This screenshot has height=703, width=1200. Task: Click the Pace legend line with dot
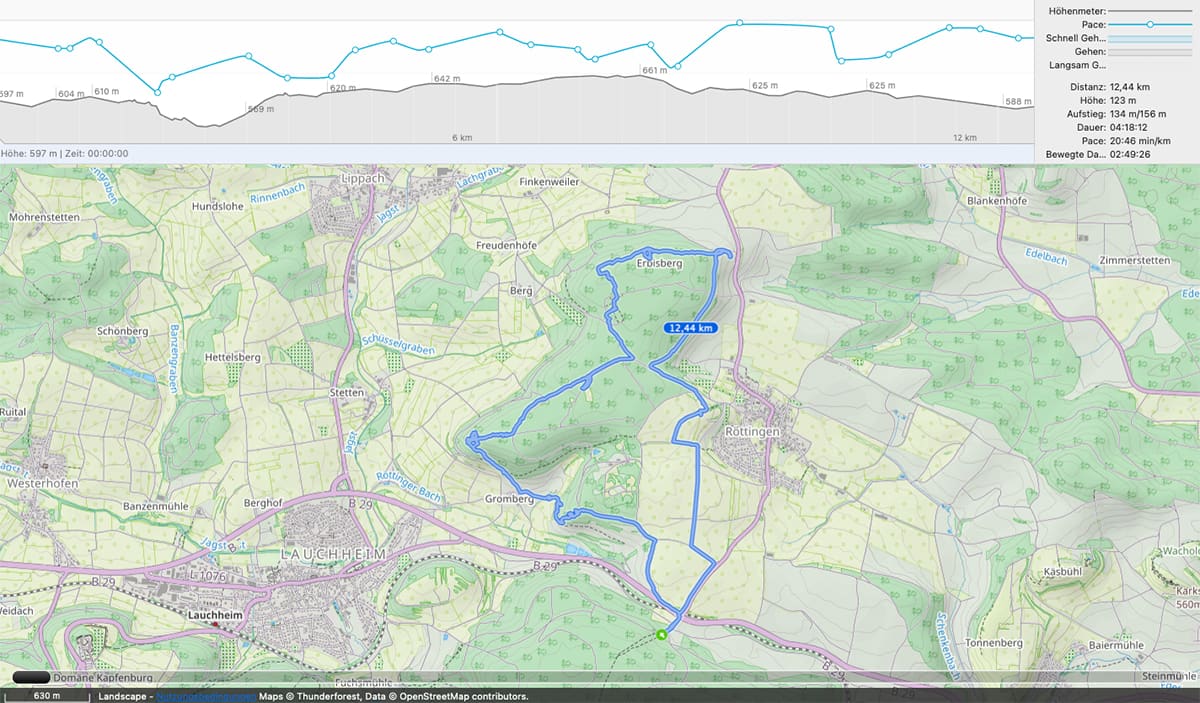click(1150, 24)
